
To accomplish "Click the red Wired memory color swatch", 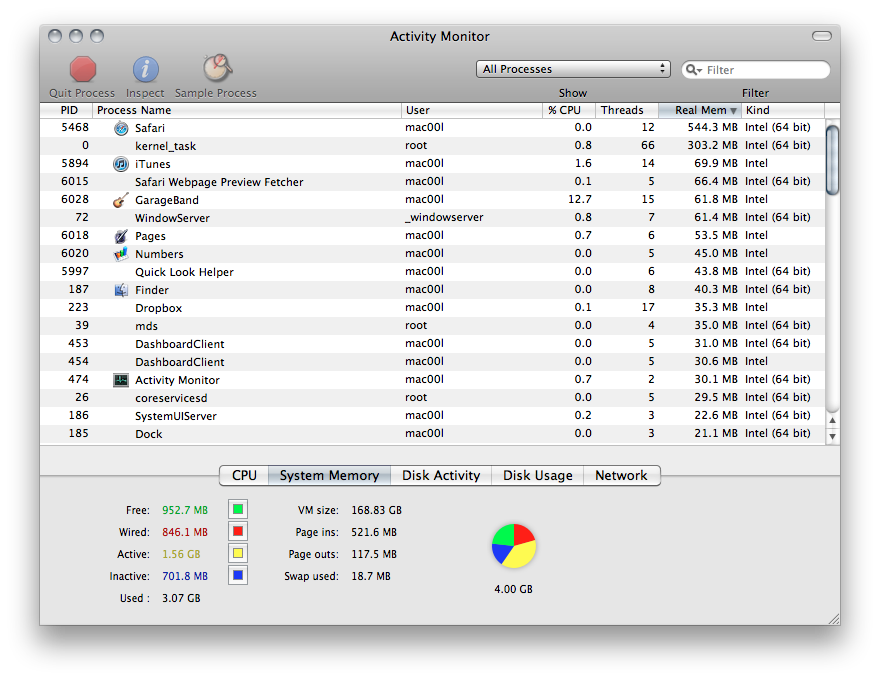I will 238,531.
